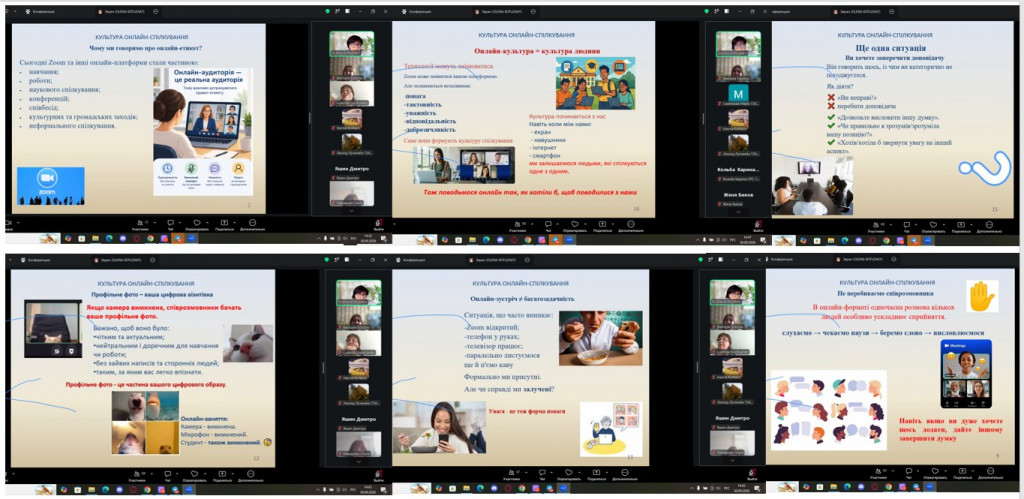Screen dimensions: 1024x499
Task: Expand participant list chevron beside 'Онлайн-зустріч ≠ багатозадачність' slide
Action: (733, 460)
